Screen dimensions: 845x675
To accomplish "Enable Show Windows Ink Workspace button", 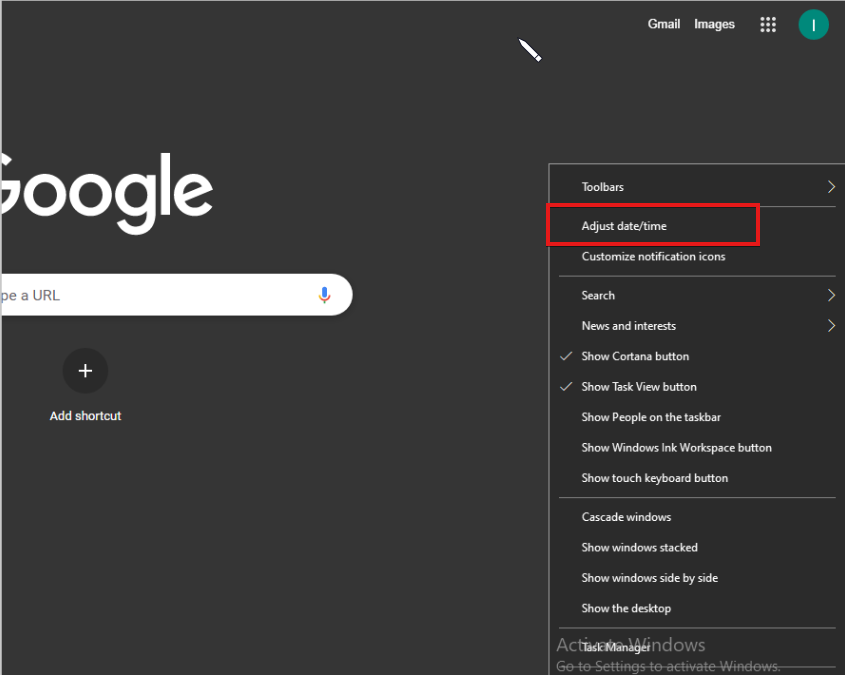I will pyautogui.click(x=697, y=448).
